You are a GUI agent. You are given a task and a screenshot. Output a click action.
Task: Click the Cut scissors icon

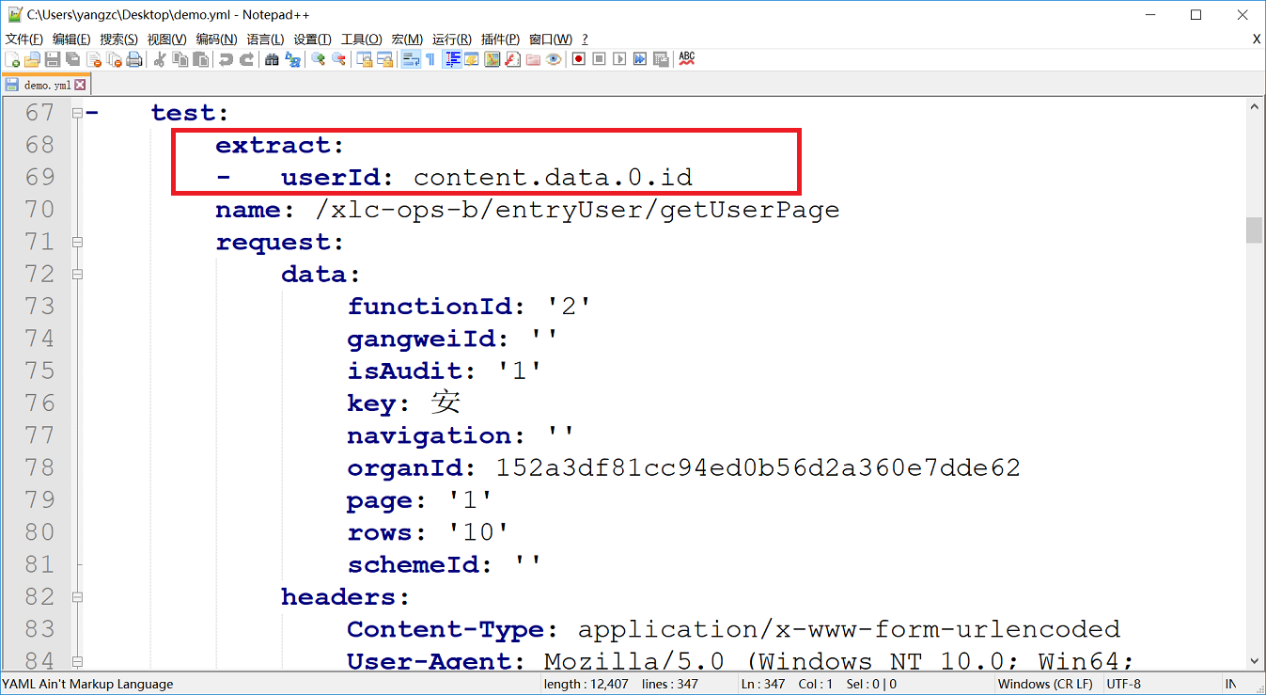(159, 60)
